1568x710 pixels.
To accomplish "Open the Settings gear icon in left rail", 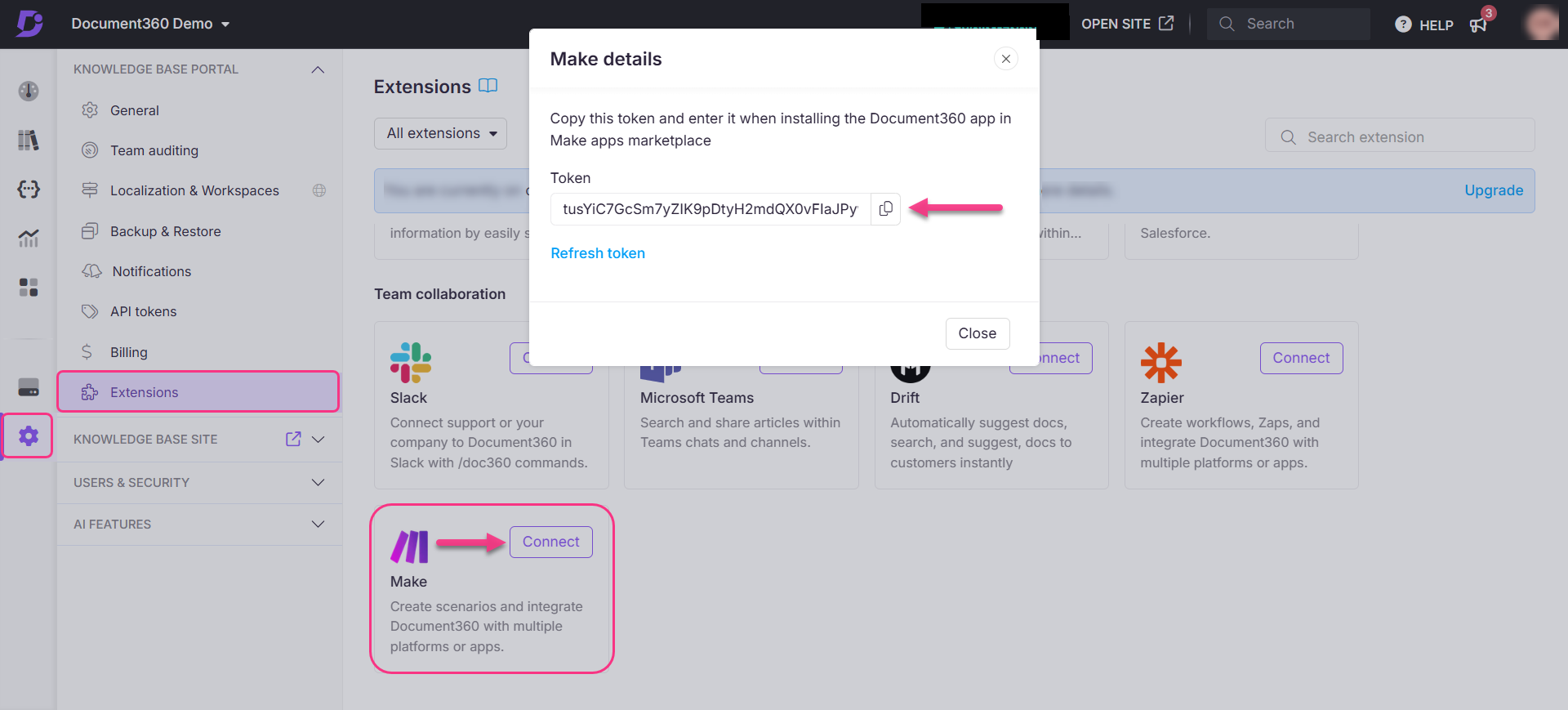I will coord(29,435).
